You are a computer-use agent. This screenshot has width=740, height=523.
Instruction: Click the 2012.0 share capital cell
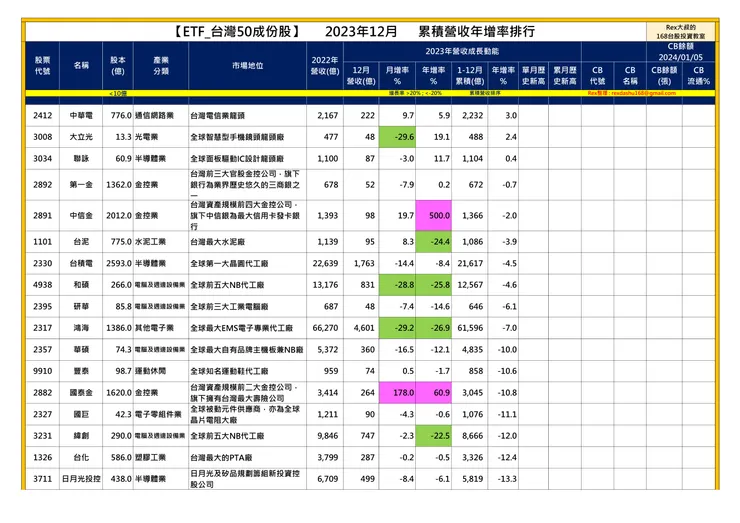point(119,215)
